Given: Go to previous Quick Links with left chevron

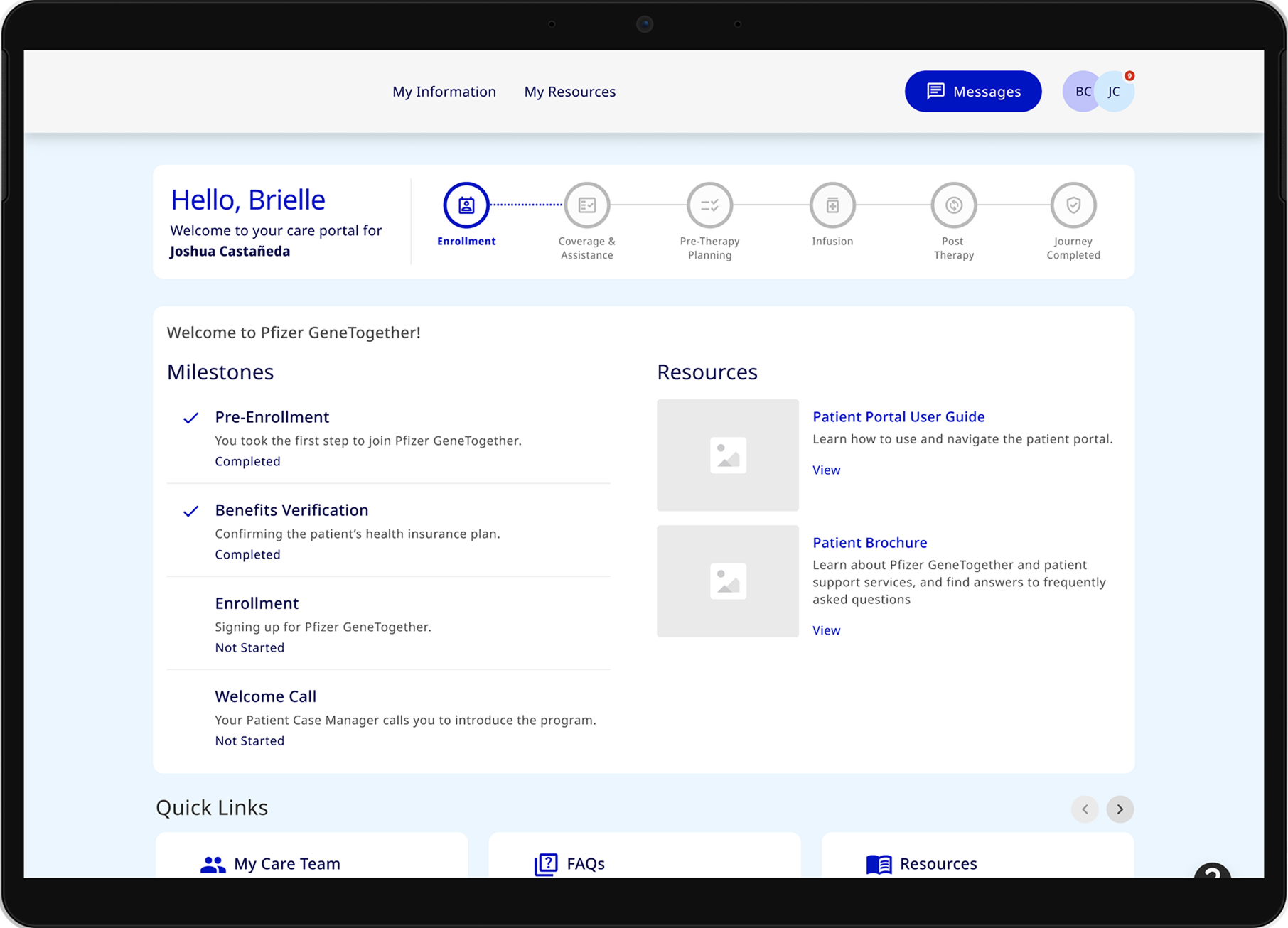Looking at the screenshot, I should [1085, 809].
